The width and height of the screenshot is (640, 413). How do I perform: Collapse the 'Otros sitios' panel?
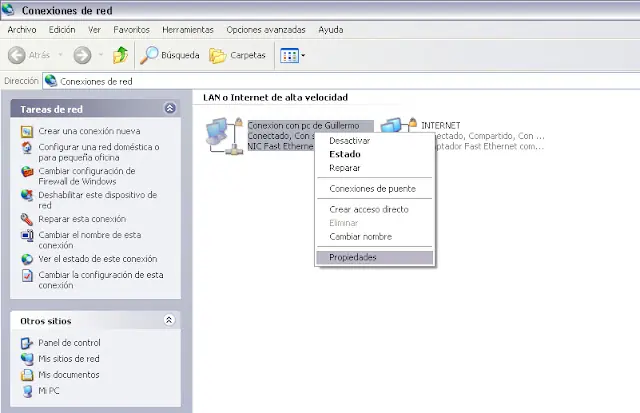tap(169, 320)
